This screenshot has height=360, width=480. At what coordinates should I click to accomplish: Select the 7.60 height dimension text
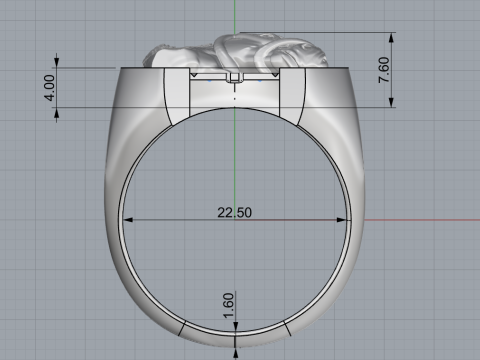coord(384,70)
